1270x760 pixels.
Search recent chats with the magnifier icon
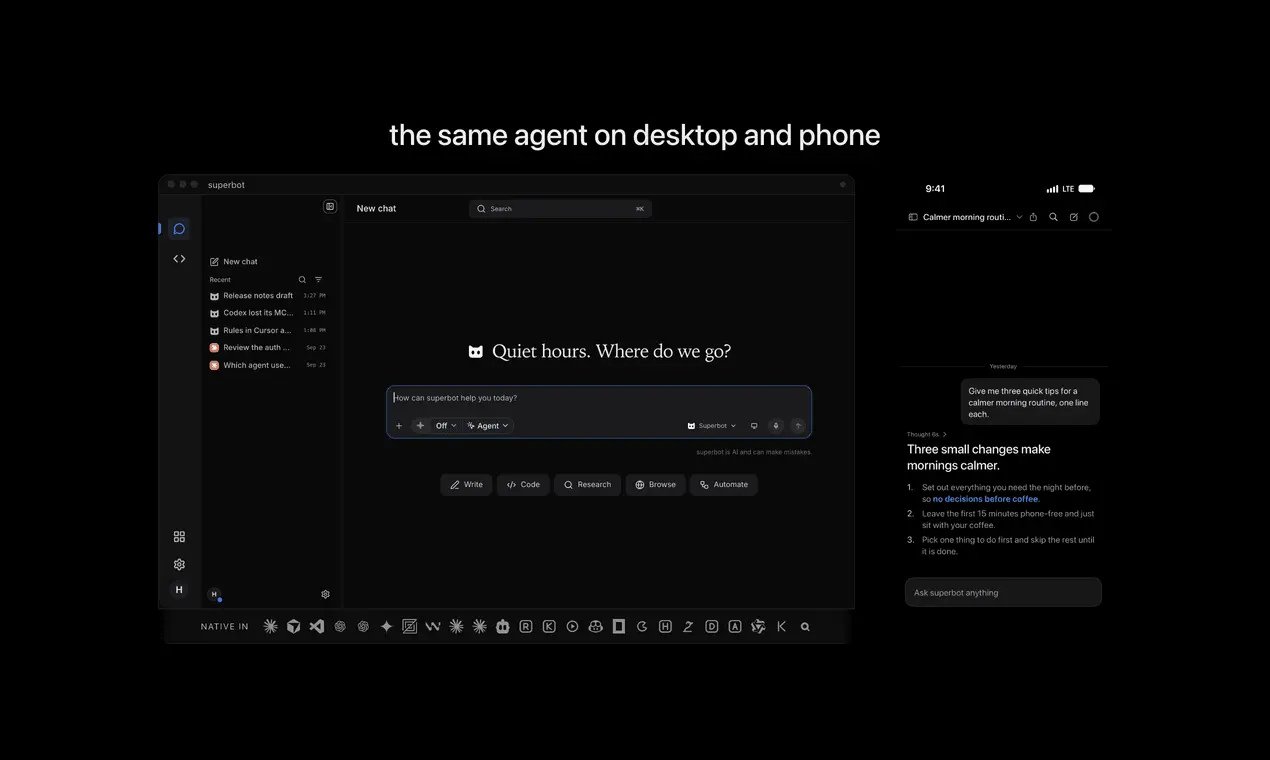coord(302,280)
